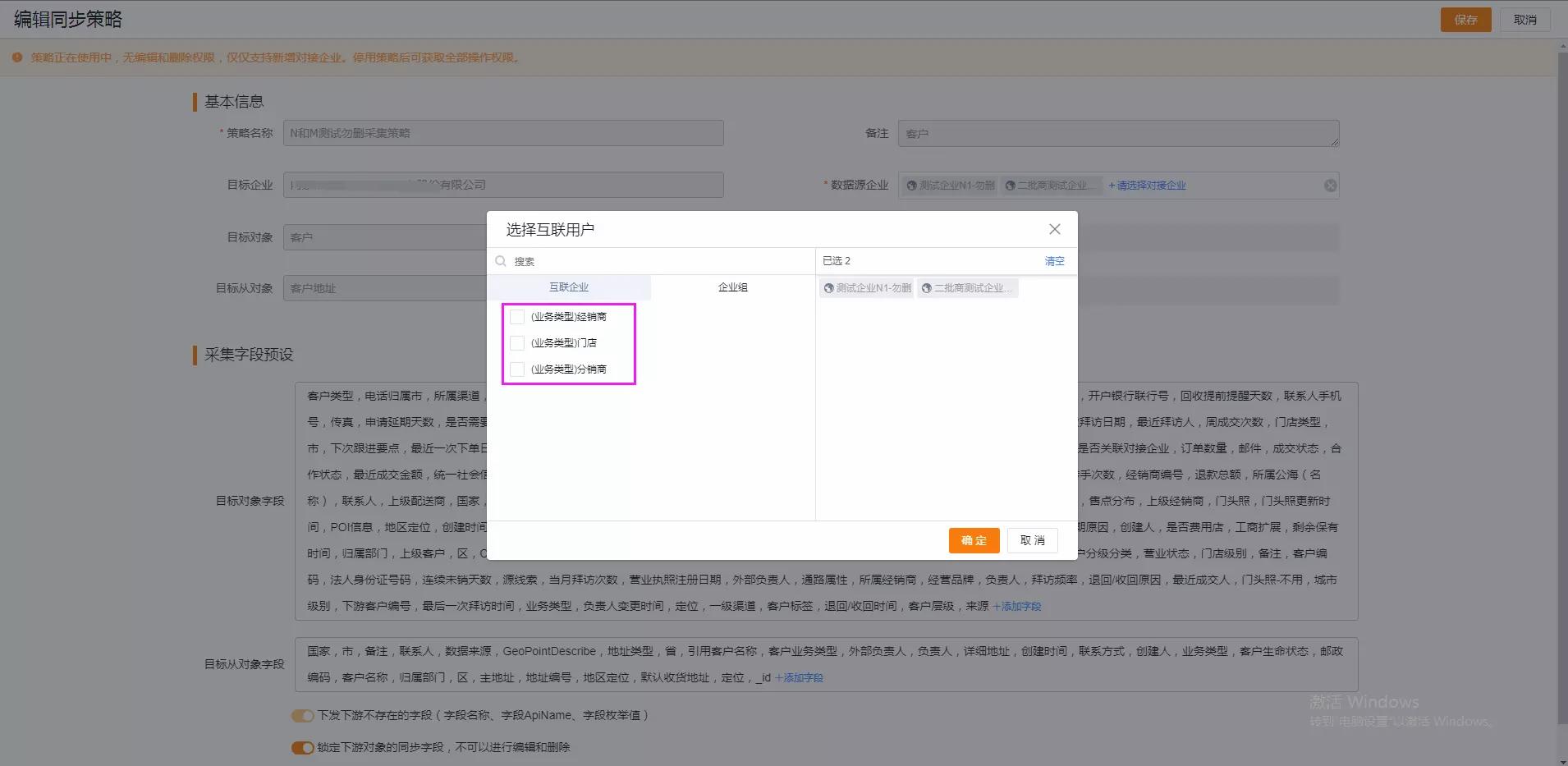Click the globe icon of 二批商测试企业 in 数据源企业

pos(1010,186)
